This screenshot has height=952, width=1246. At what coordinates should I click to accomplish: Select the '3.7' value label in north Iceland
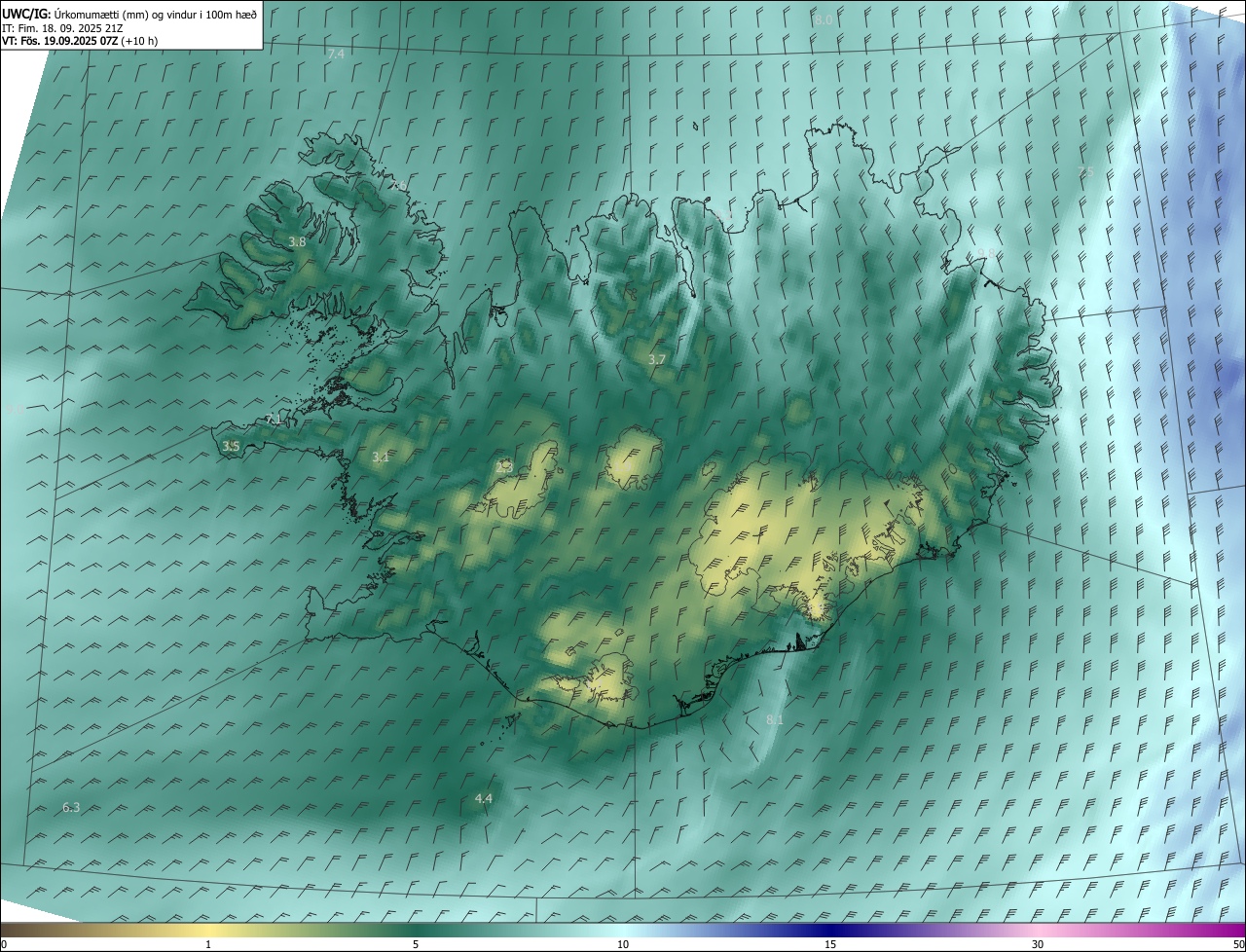tap(657, 360)
